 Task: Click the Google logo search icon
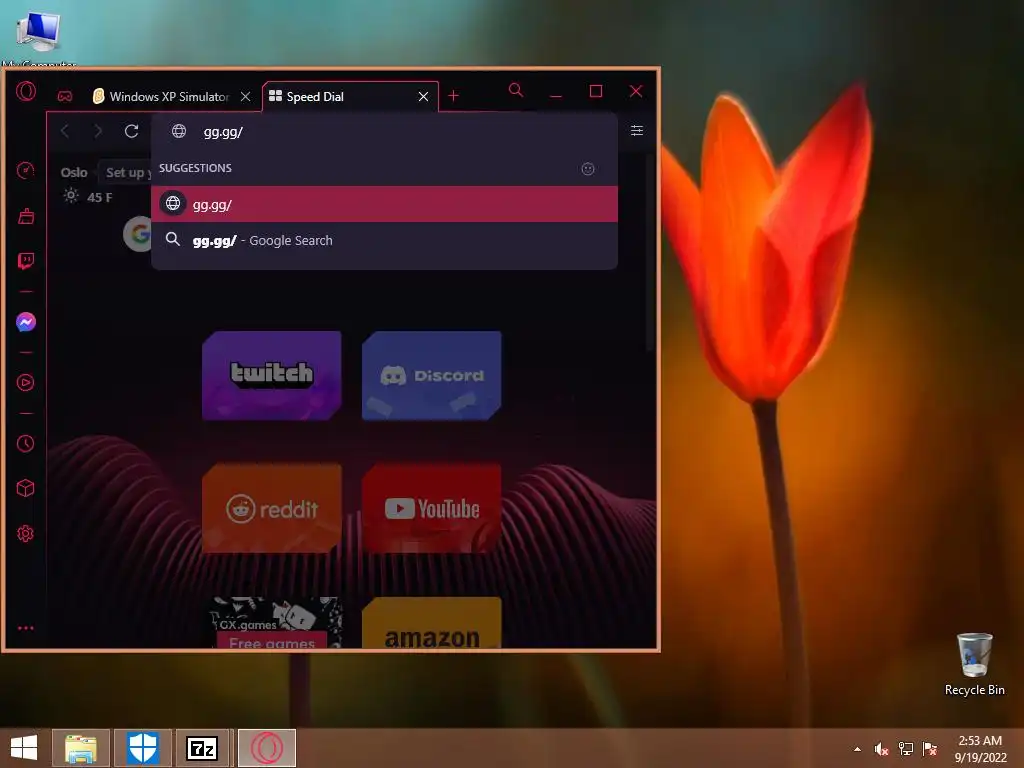(138, 233)
